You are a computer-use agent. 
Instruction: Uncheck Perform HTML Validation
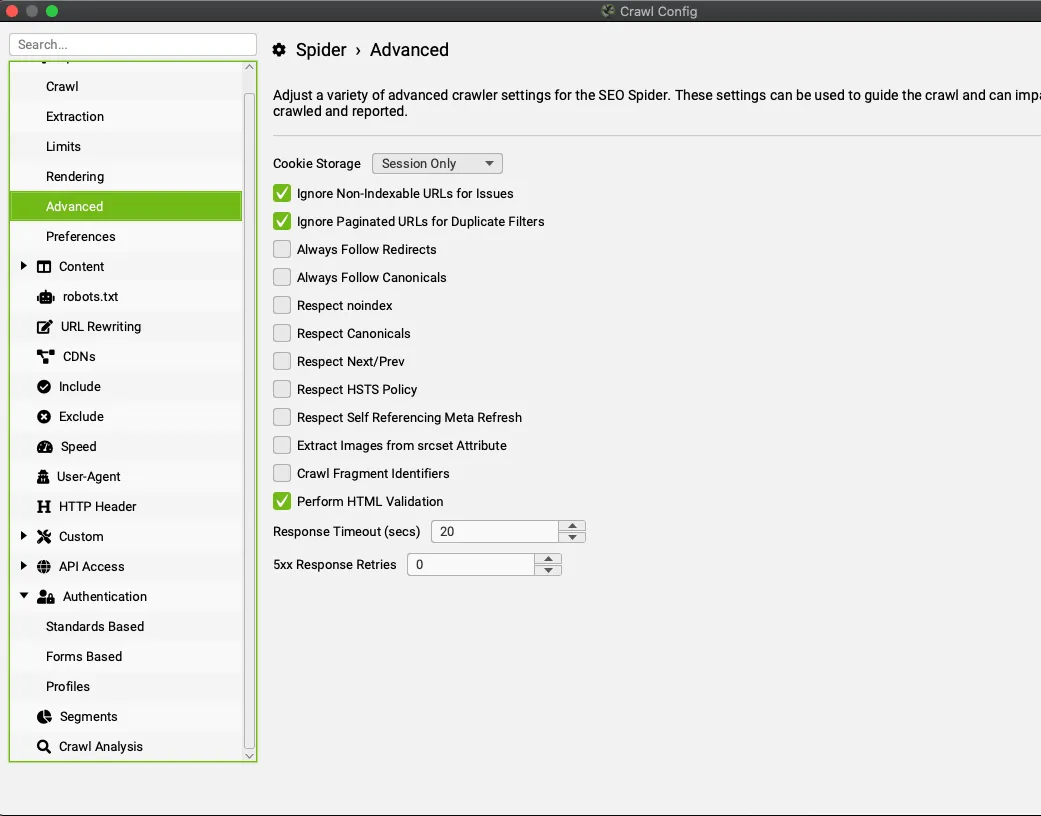282,502
